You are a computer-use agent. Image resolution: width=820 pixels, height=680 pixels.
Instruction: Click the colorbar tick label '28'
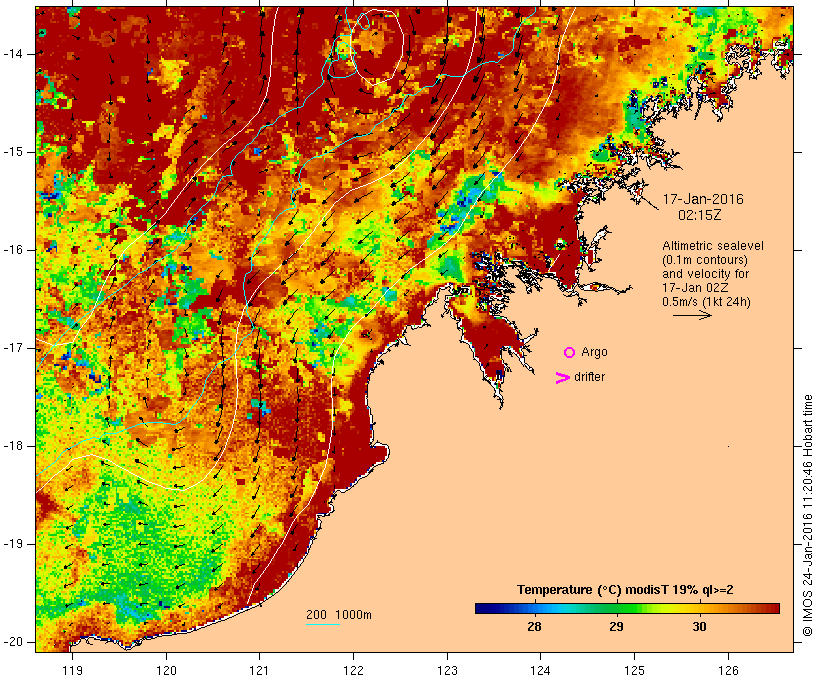pyautogui.click(x=534, y=627)
